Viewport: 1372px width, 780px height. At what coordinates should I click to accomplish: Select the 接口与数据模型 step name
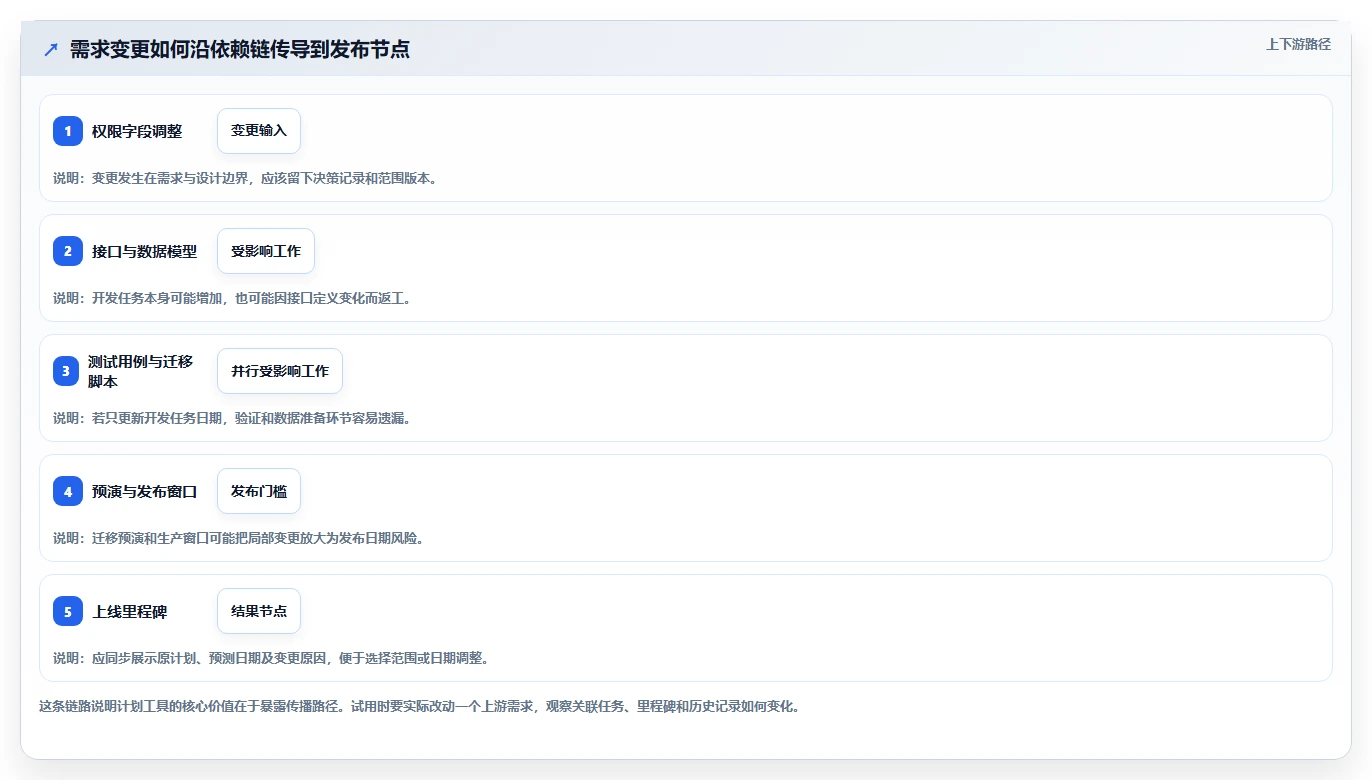(x=145, y=251)
